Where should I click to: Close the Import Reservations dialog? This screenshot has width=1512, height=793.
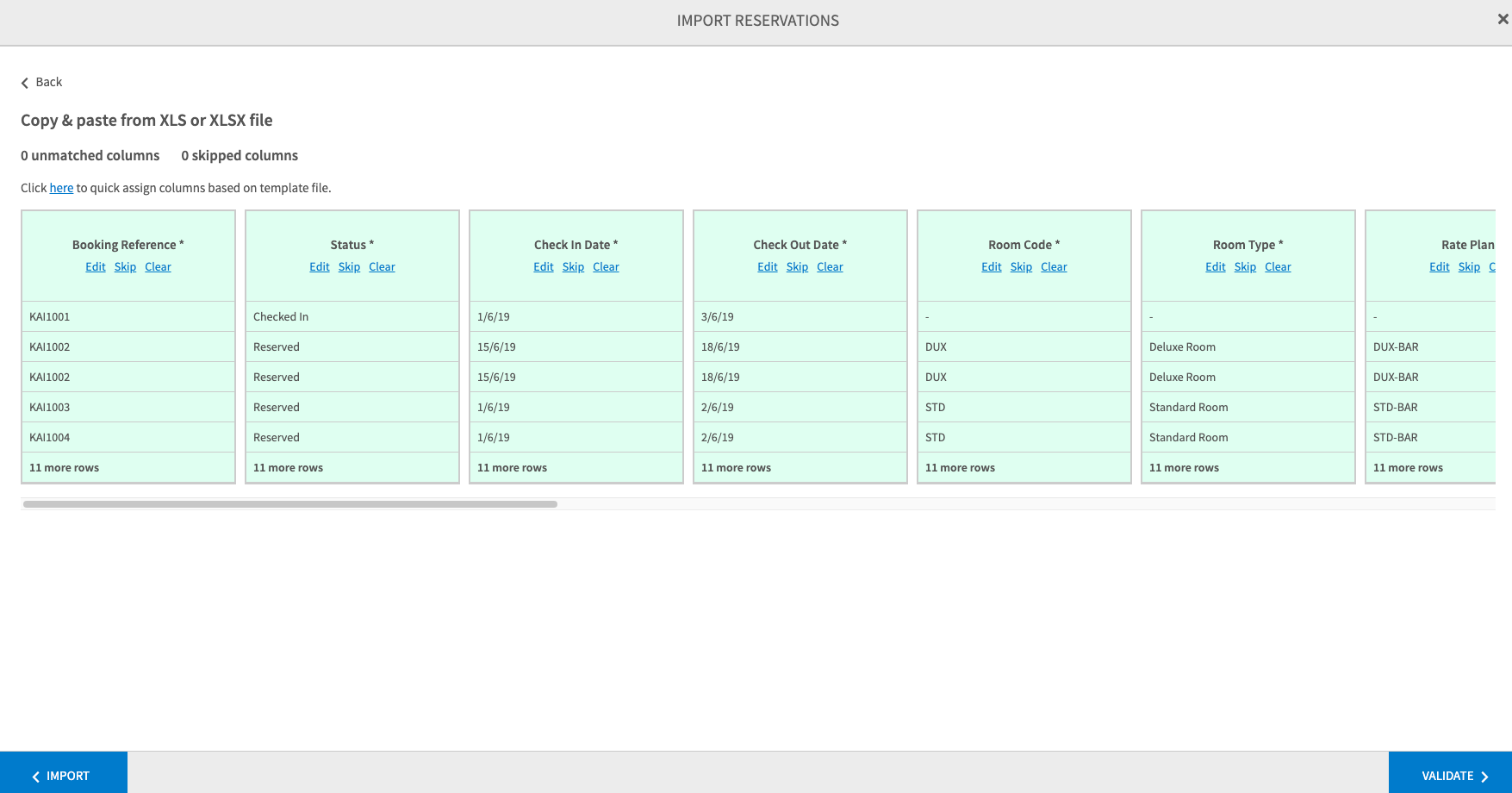click(x=1503, y=19)
